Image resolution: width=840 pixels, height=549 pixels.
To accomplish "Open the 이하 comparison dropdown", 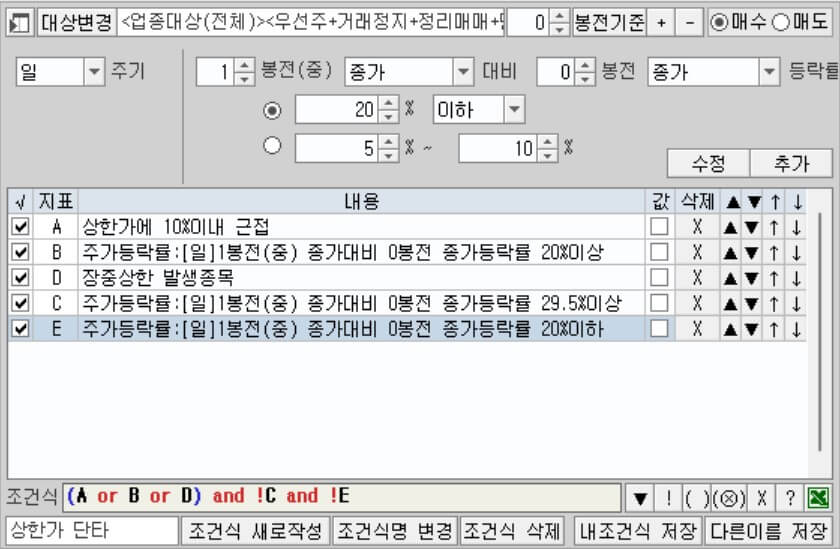I will [514, 110].
